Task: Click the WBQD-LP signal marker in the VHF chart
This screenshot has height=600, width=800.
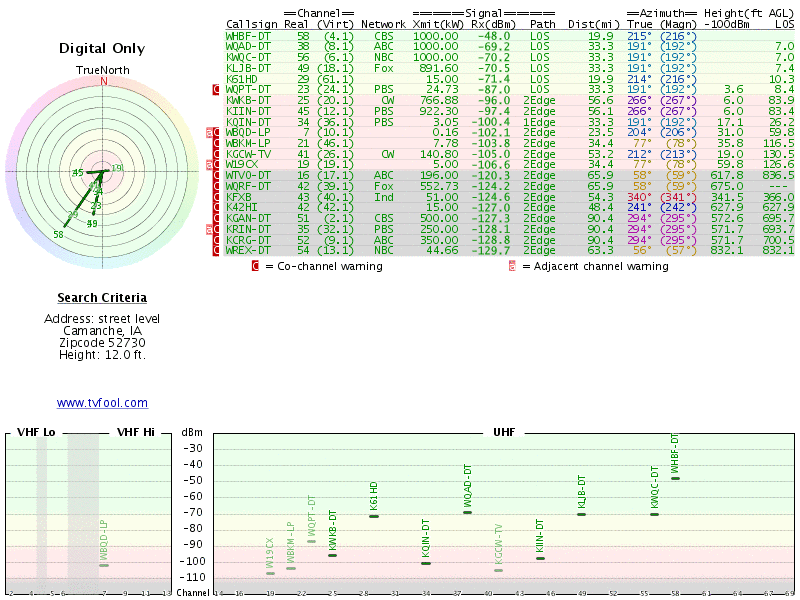Action: 104,565
